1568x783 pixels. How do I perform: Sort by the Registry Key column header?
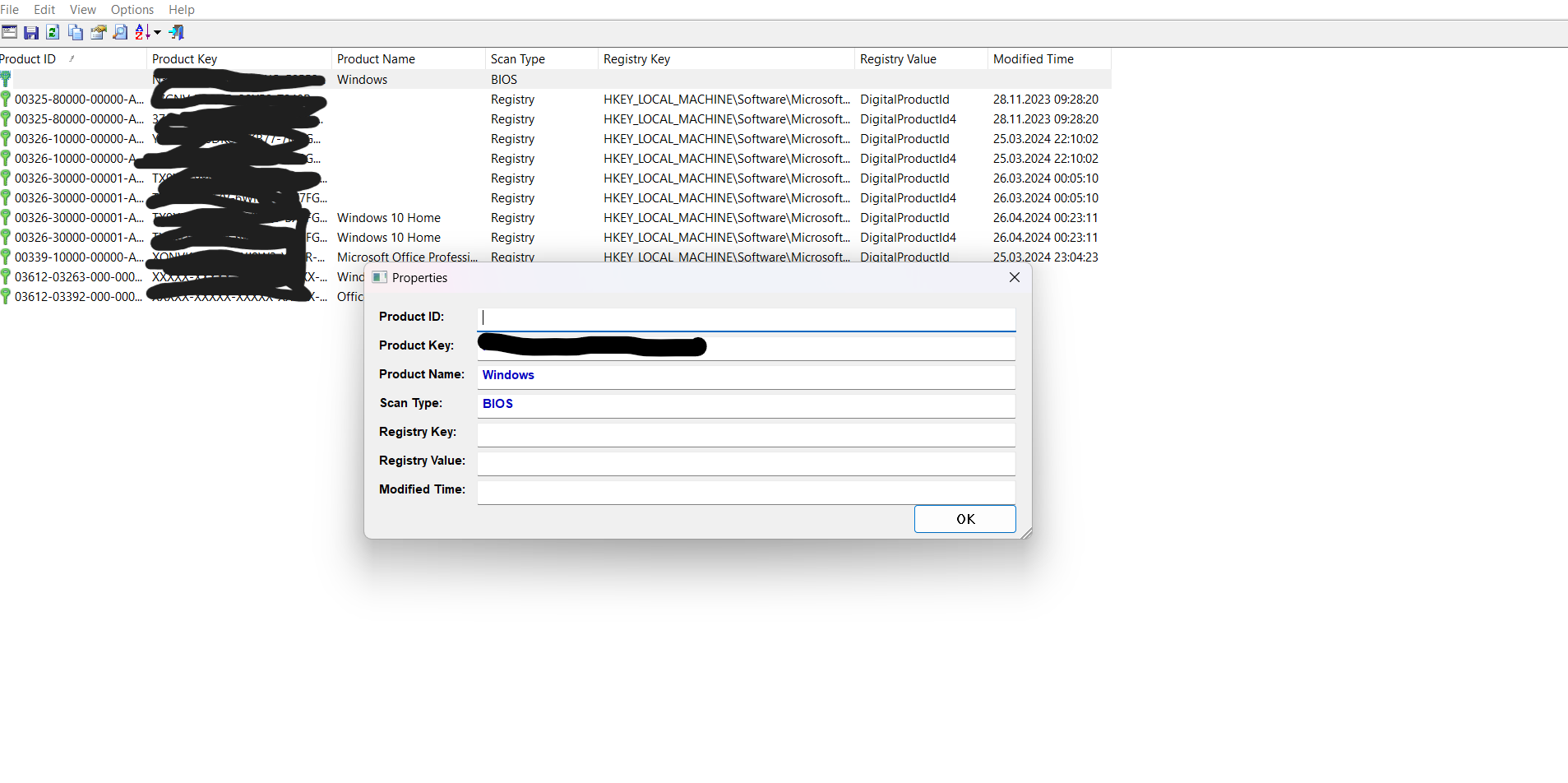727,59
